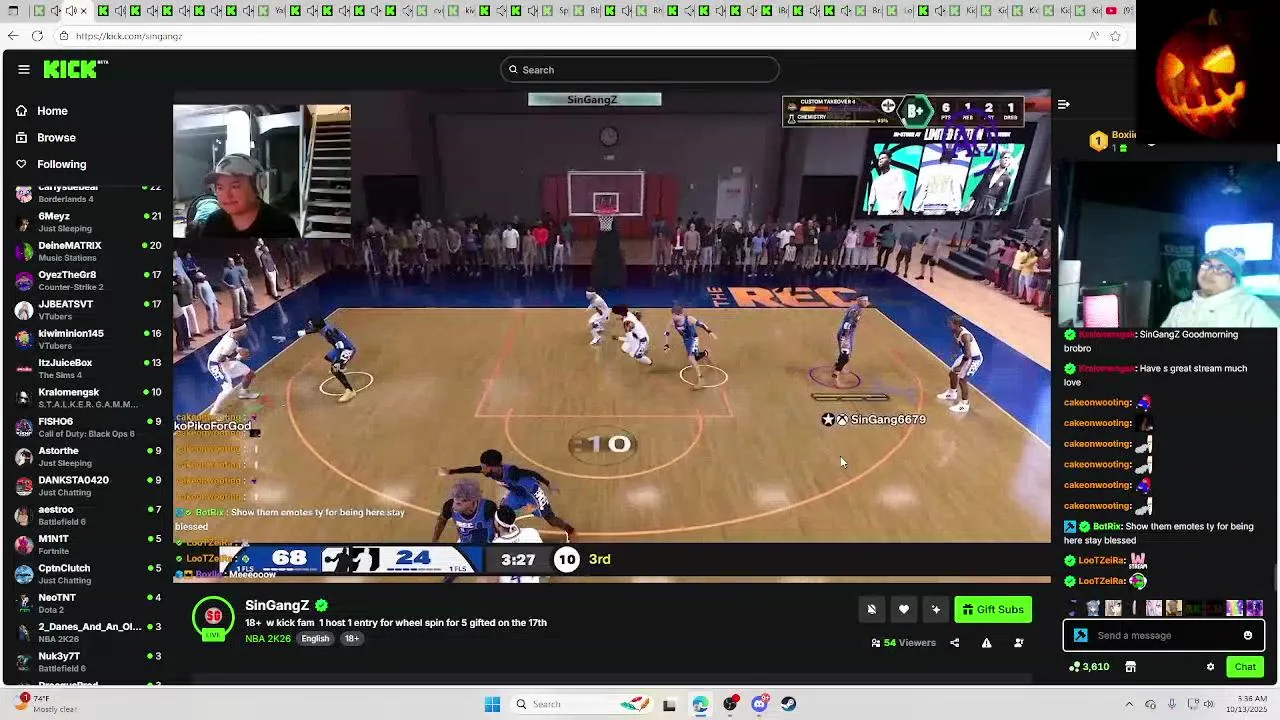This screenshot has height=720, width=1280.
Task: Open the Windows Start menu
Action: (x=492, y=704)
